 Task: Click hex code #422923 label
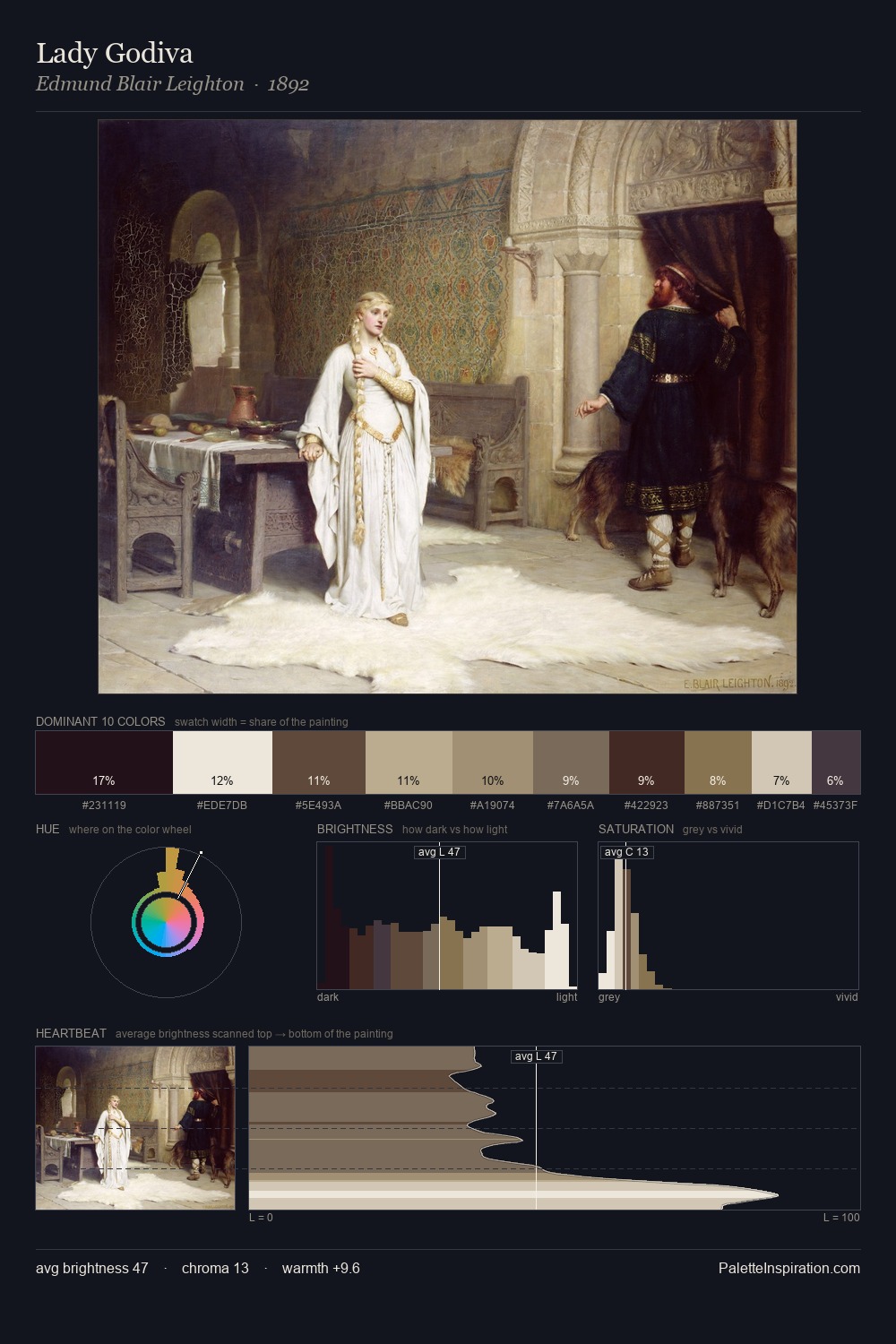(647, 806)
